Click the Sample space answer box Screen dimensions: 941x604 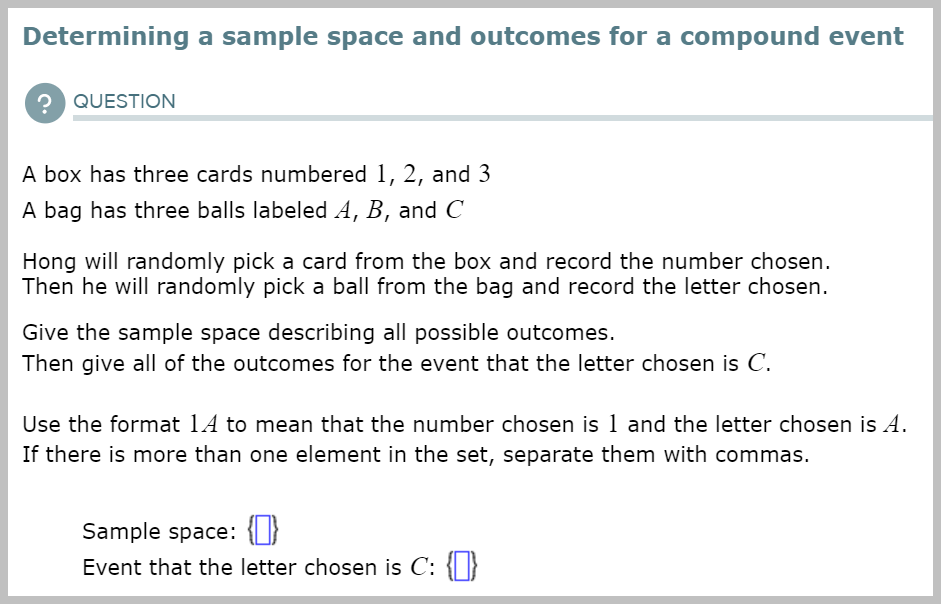click(263, 530)
